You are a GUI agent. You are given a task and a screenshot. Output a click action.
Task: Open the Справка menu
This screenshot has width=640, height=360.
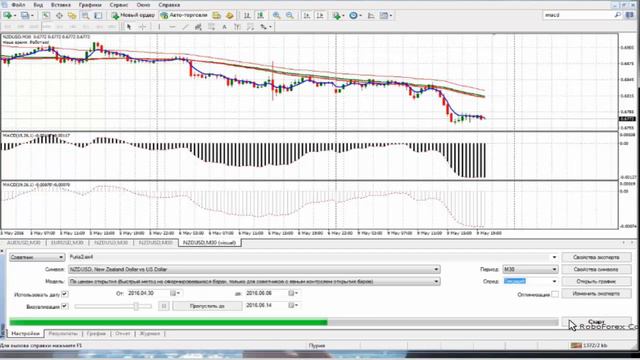(169, 5)
